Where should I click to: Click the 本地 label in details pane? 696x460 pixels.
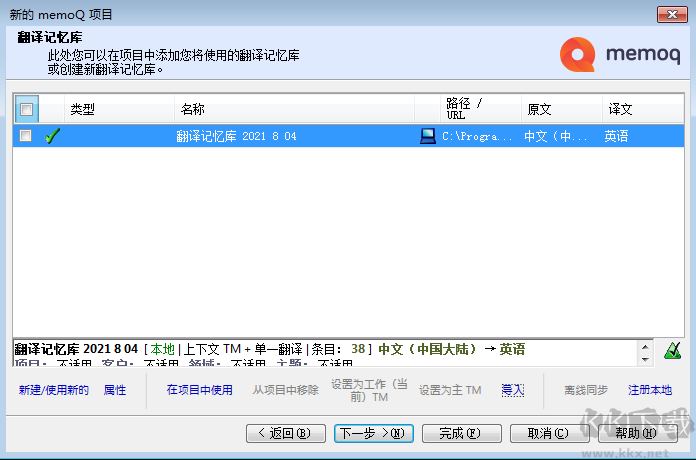tap(162, 349)
